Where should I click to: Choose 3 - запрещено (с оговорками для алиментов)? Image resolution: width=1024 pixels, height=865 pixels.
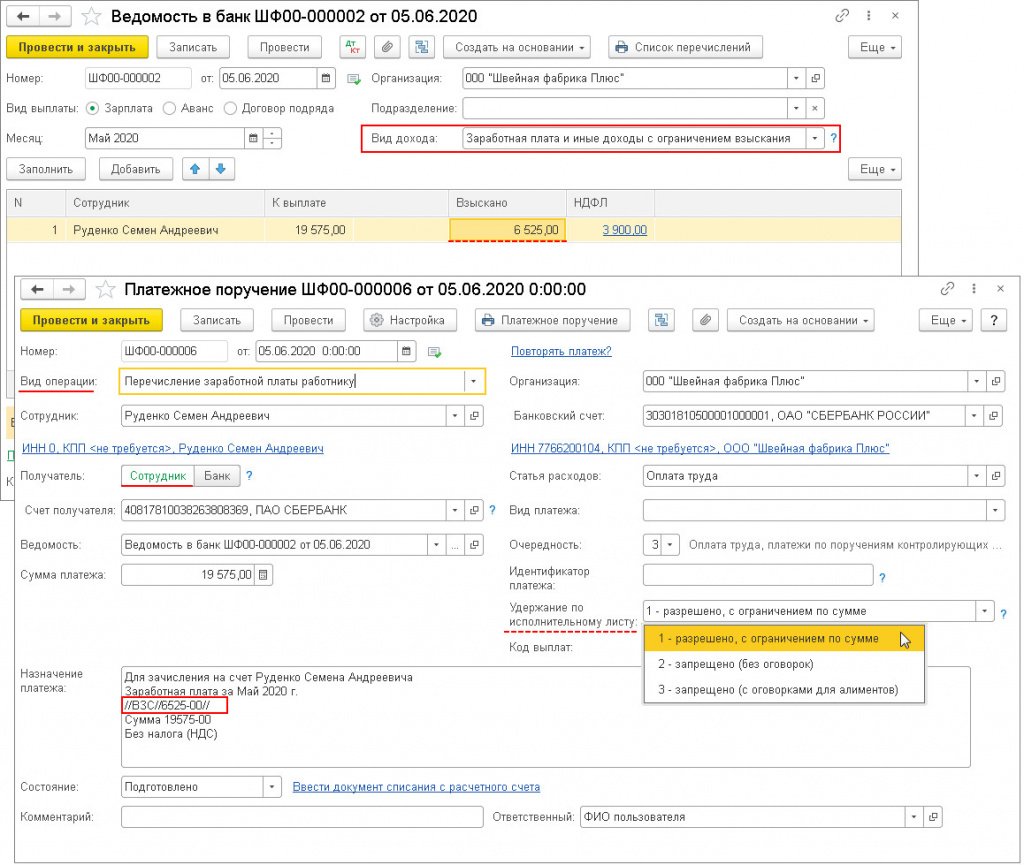point(778,690)
